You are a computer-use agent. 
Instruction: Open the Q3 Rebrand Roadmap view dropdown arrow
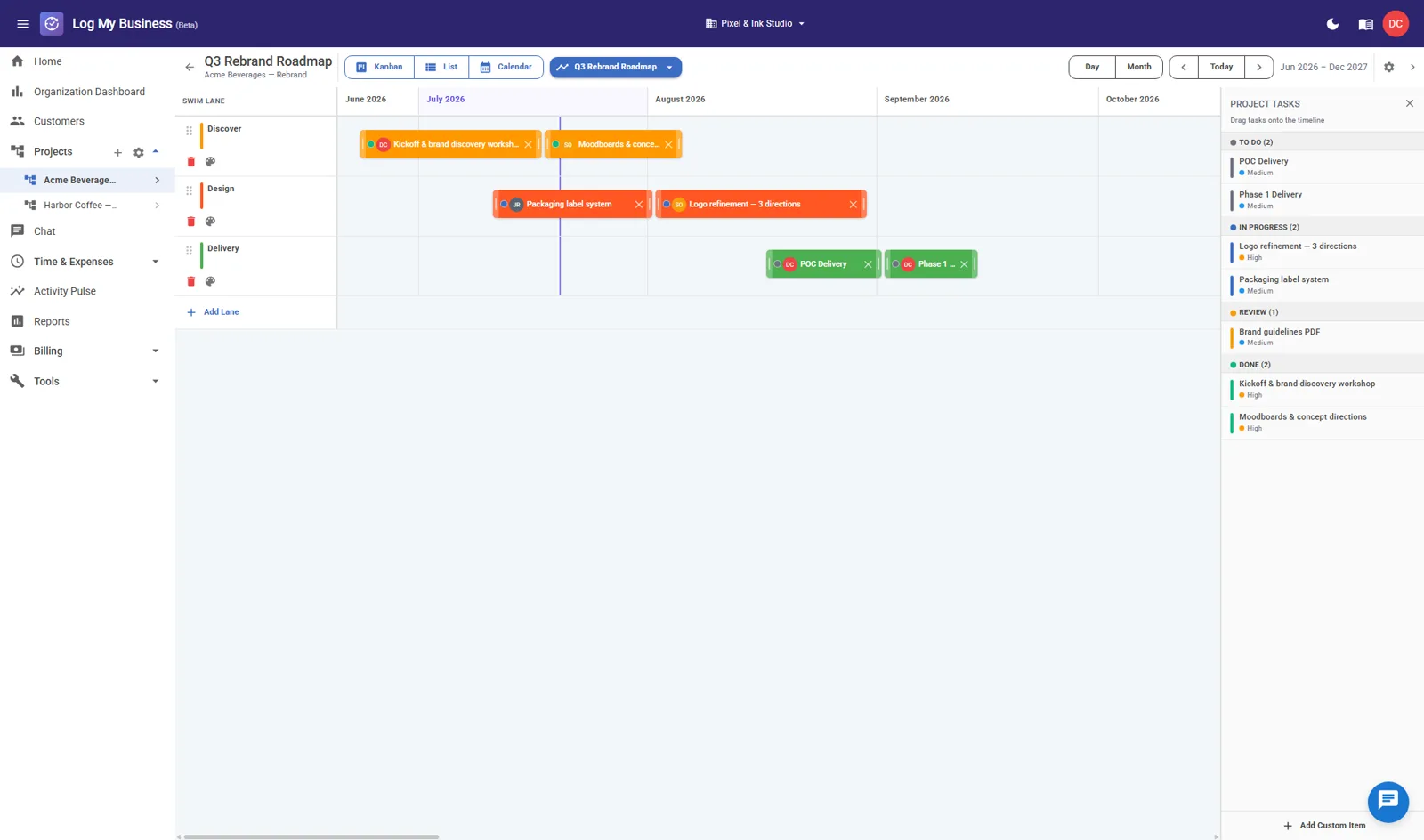tap(669, 68)
